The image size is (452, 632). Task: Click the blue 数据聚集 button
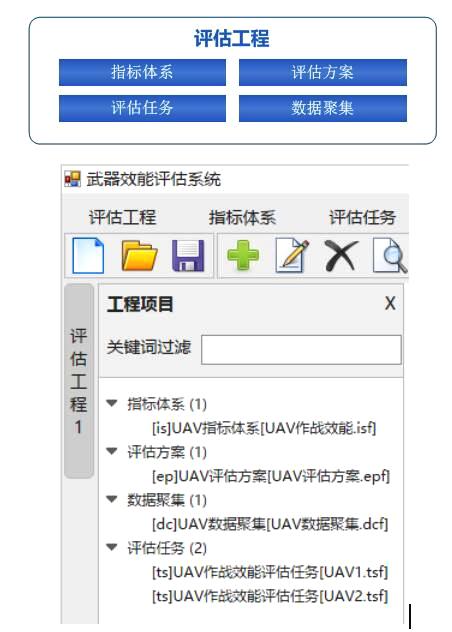pyautogui.click(x=323, y=108)
